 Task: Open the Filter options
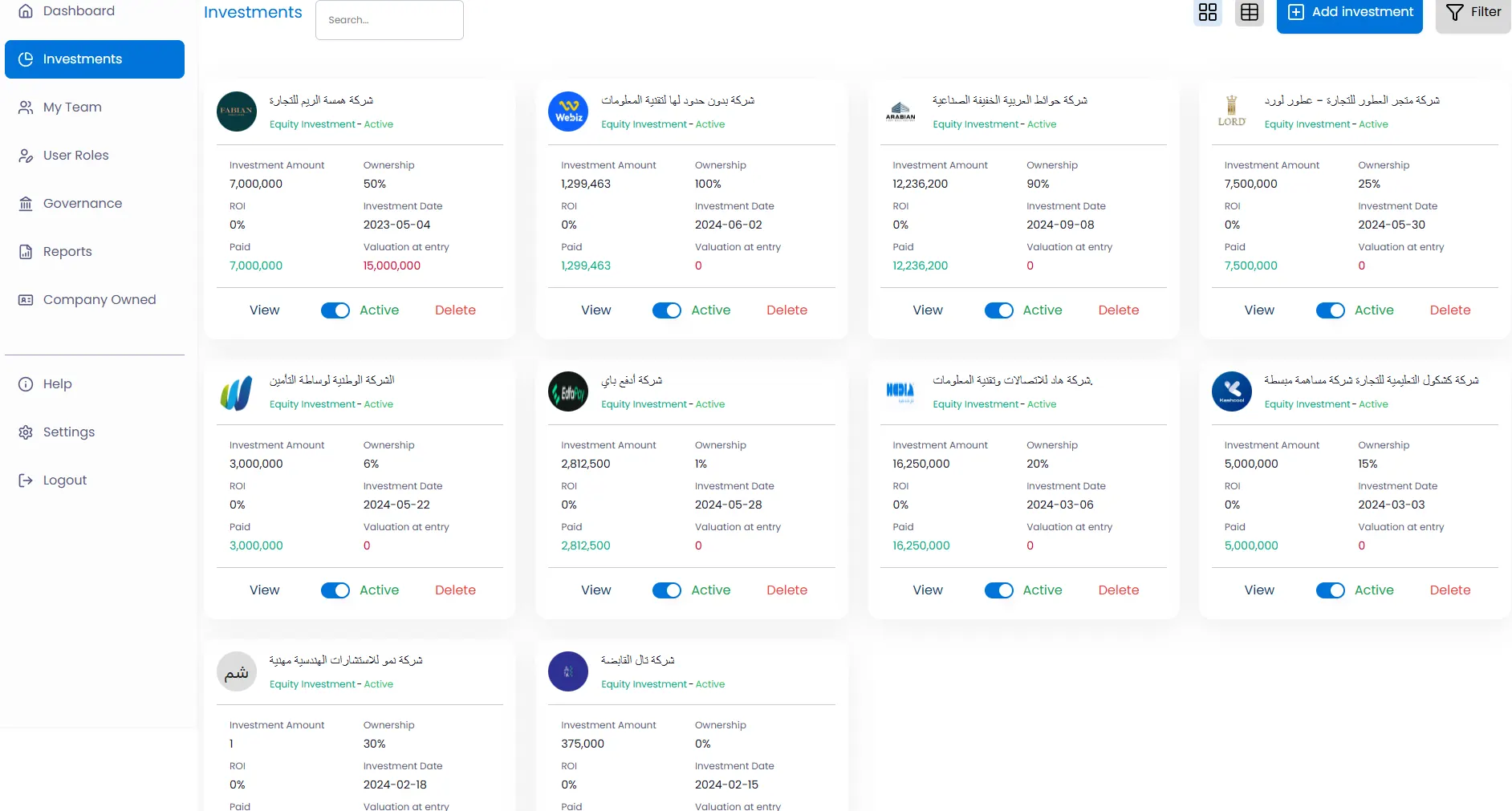click(x=1473, y=12)
